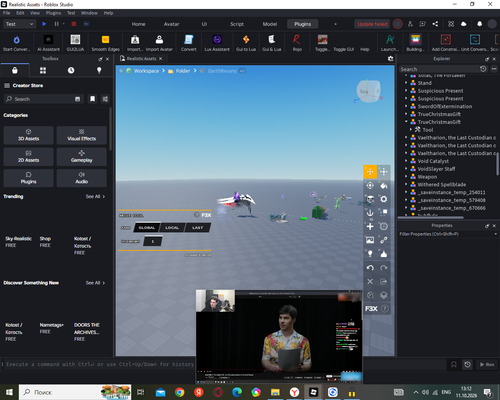
Task: Start playtest with the Play button
Action: point(44,24)
